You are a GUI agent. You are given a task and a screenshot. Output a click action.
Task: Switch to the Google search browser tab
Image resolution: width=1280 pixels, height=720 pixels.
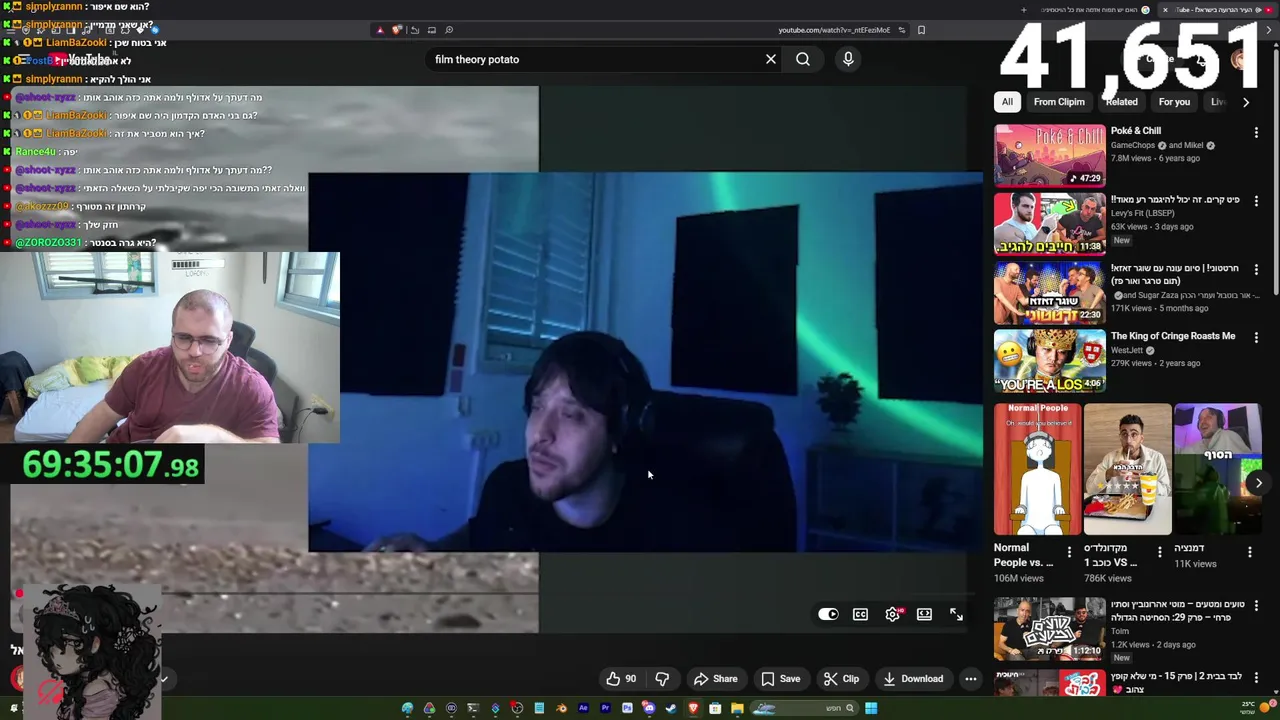coord(1096,10)
